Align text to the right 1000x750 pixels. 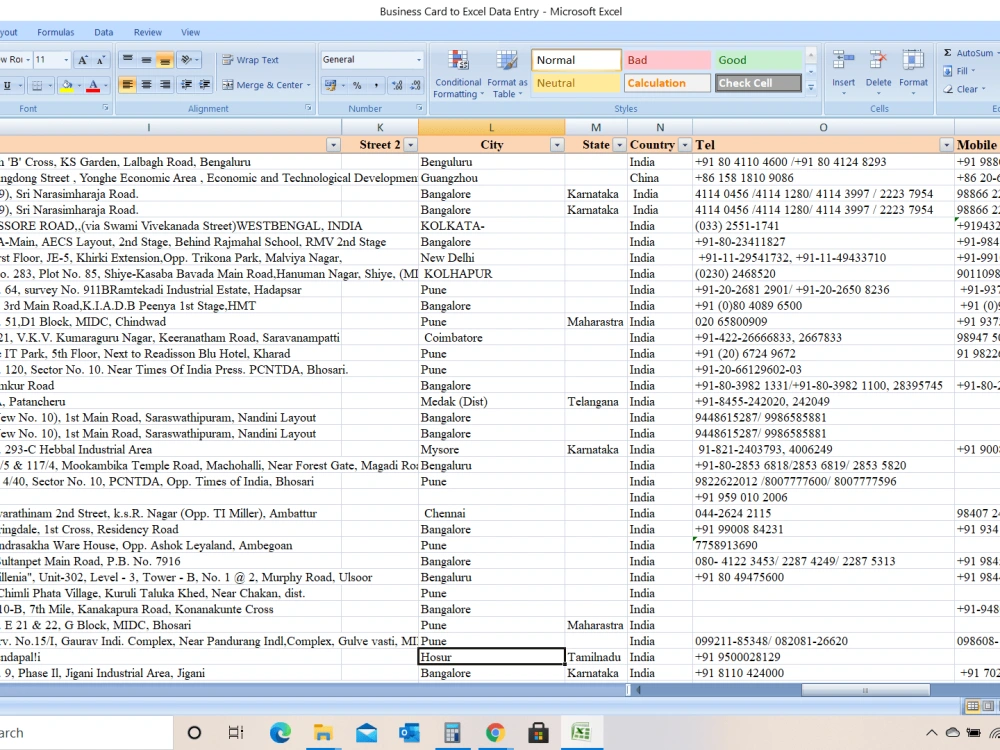click(x=165, y=84)
